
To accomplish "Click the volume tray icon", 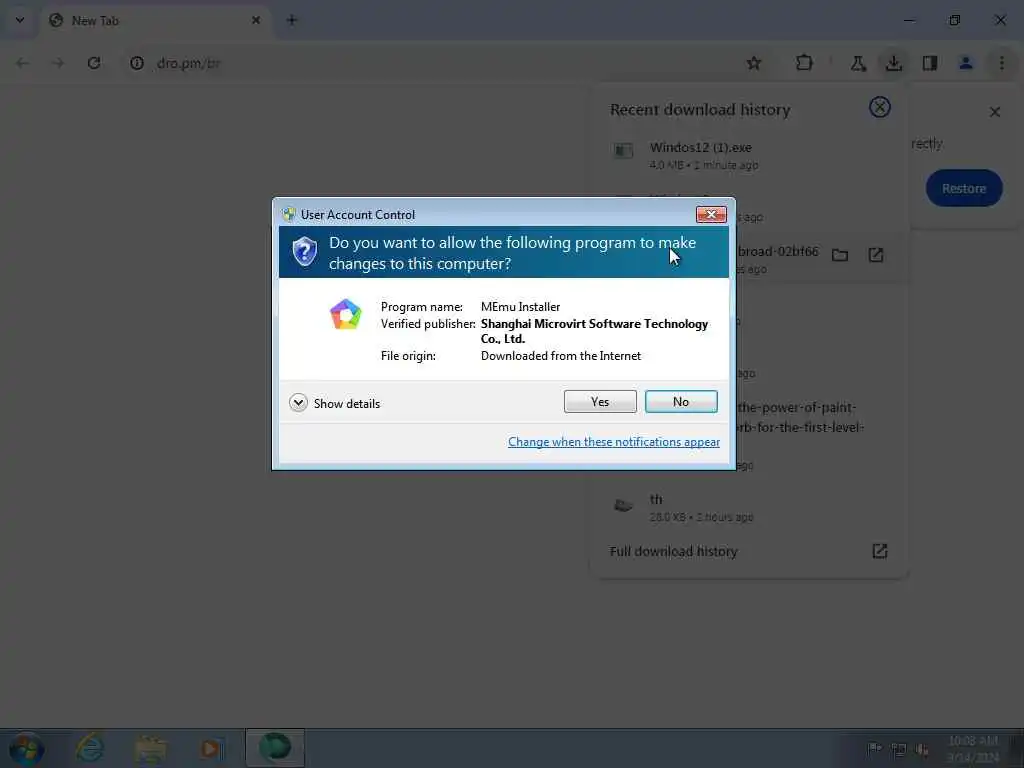I will point(922,749).
